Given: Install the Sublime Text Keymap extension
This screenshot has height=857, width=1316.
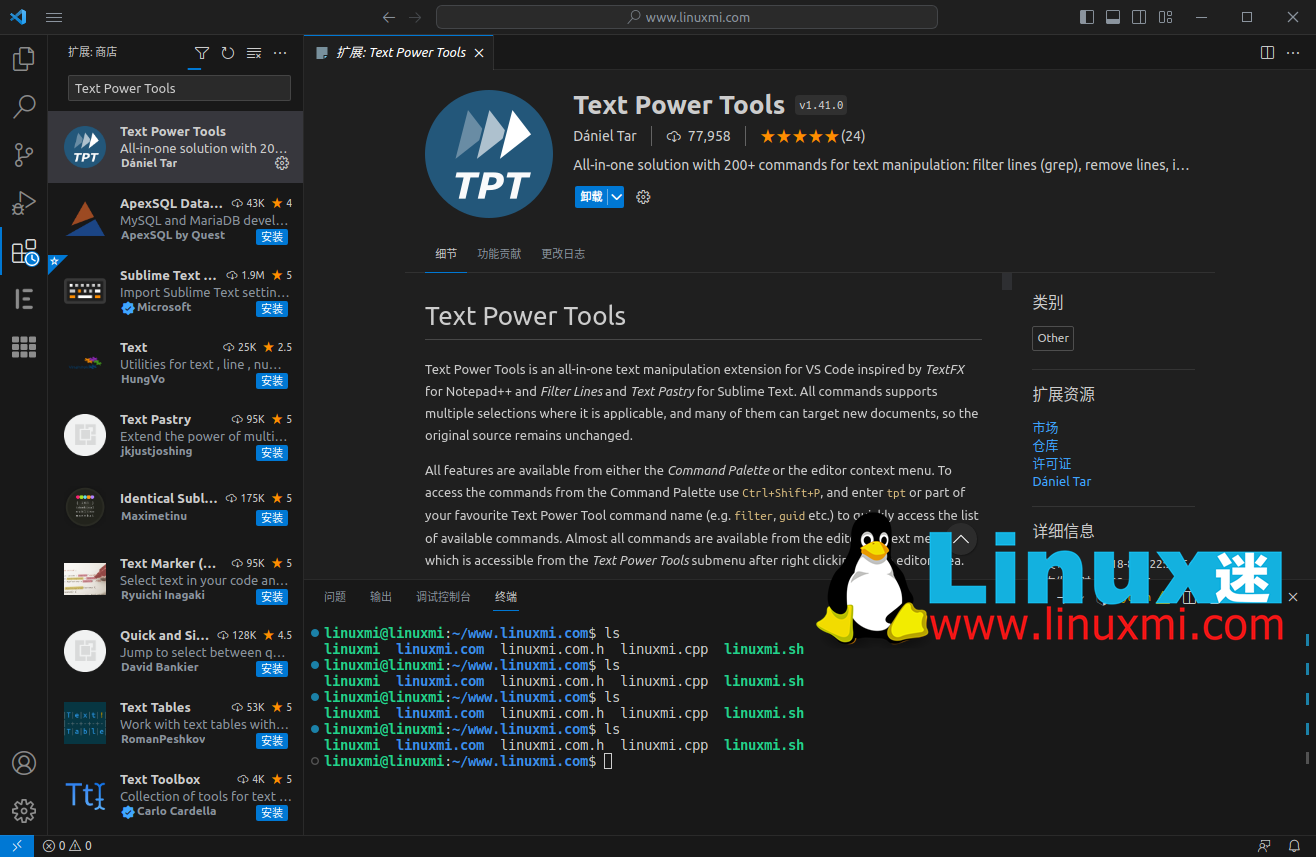Looking at the screenshot, I should point(272,309).
